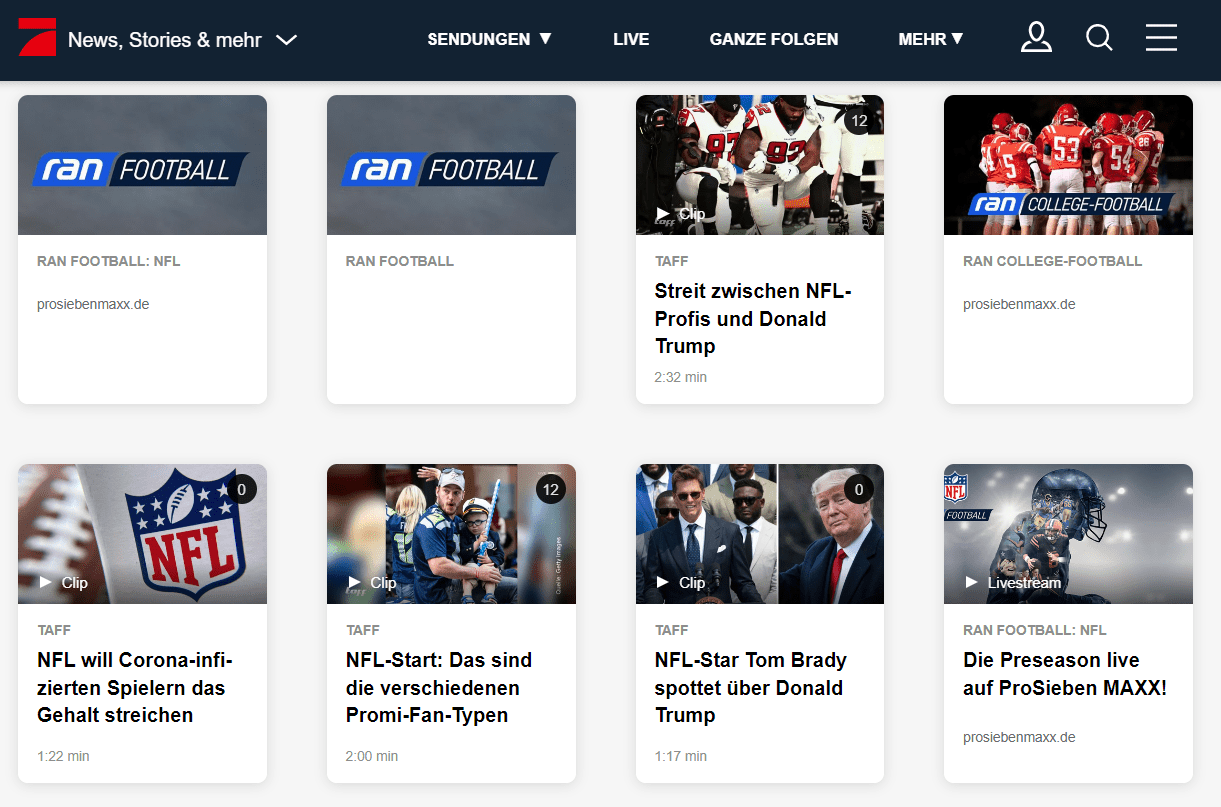Open the ran Football NFL card thumbnail
Screen dimensions: 1221x807
click(142, 165)
